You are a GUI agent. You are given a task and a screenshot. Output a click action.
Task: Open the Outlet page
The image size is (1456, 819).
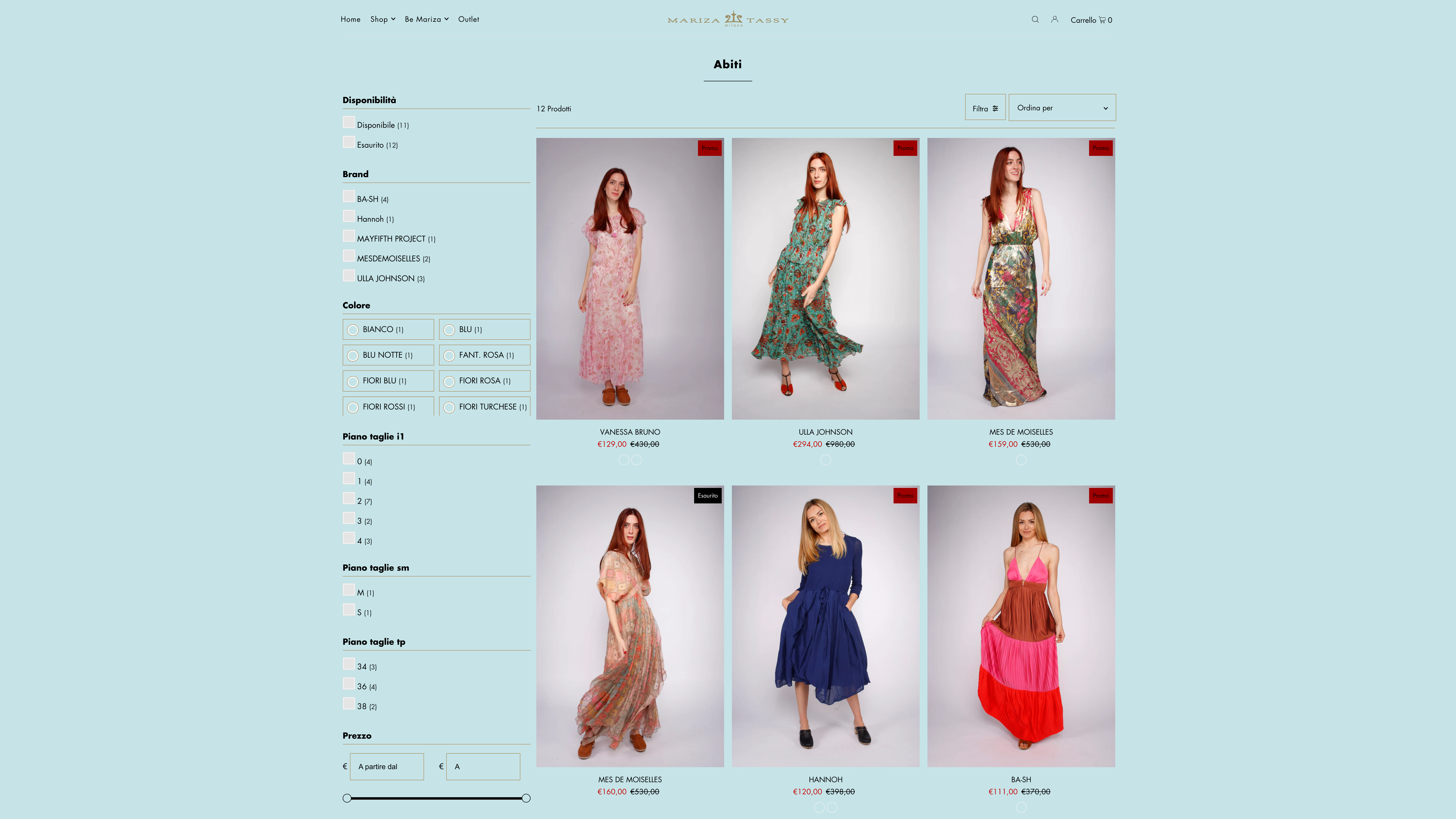pos(469,19)
